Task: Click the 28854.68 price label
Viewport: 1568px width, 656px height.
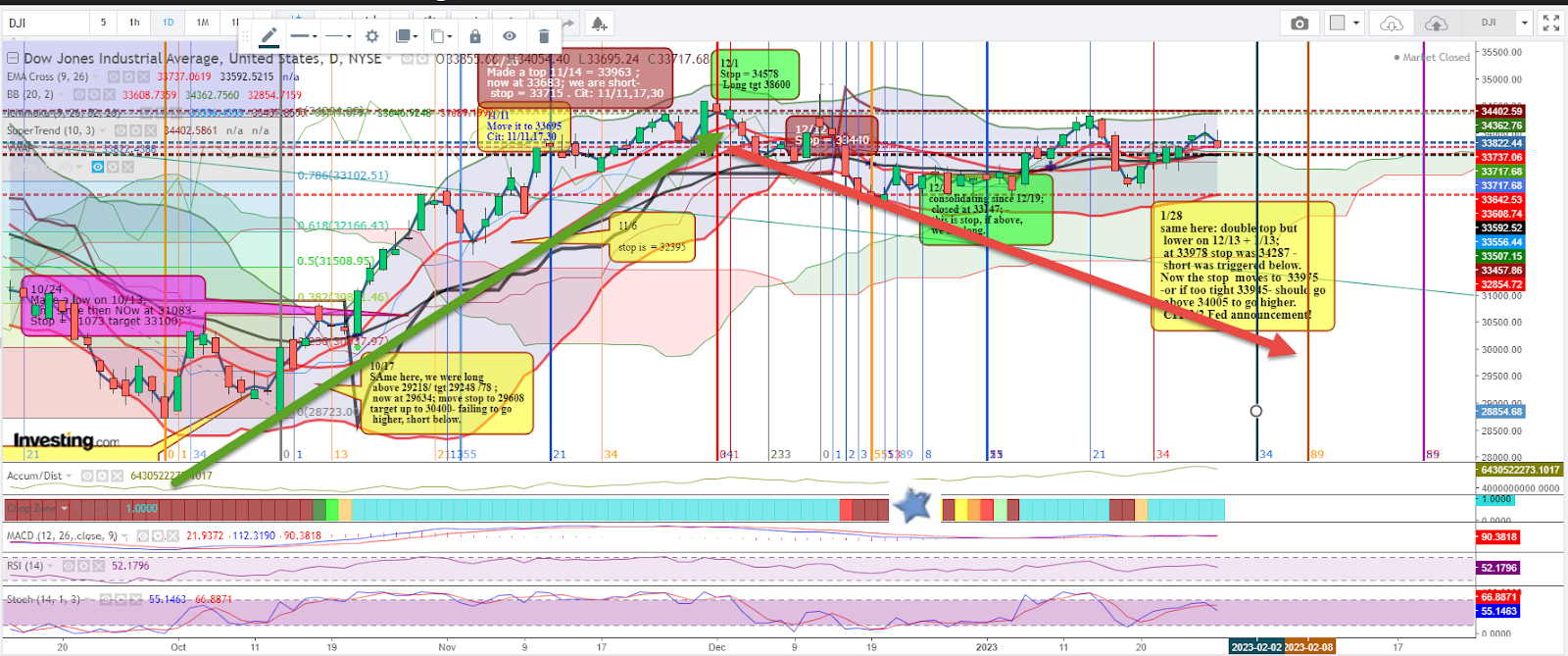Action: [x=1501, y=412]
